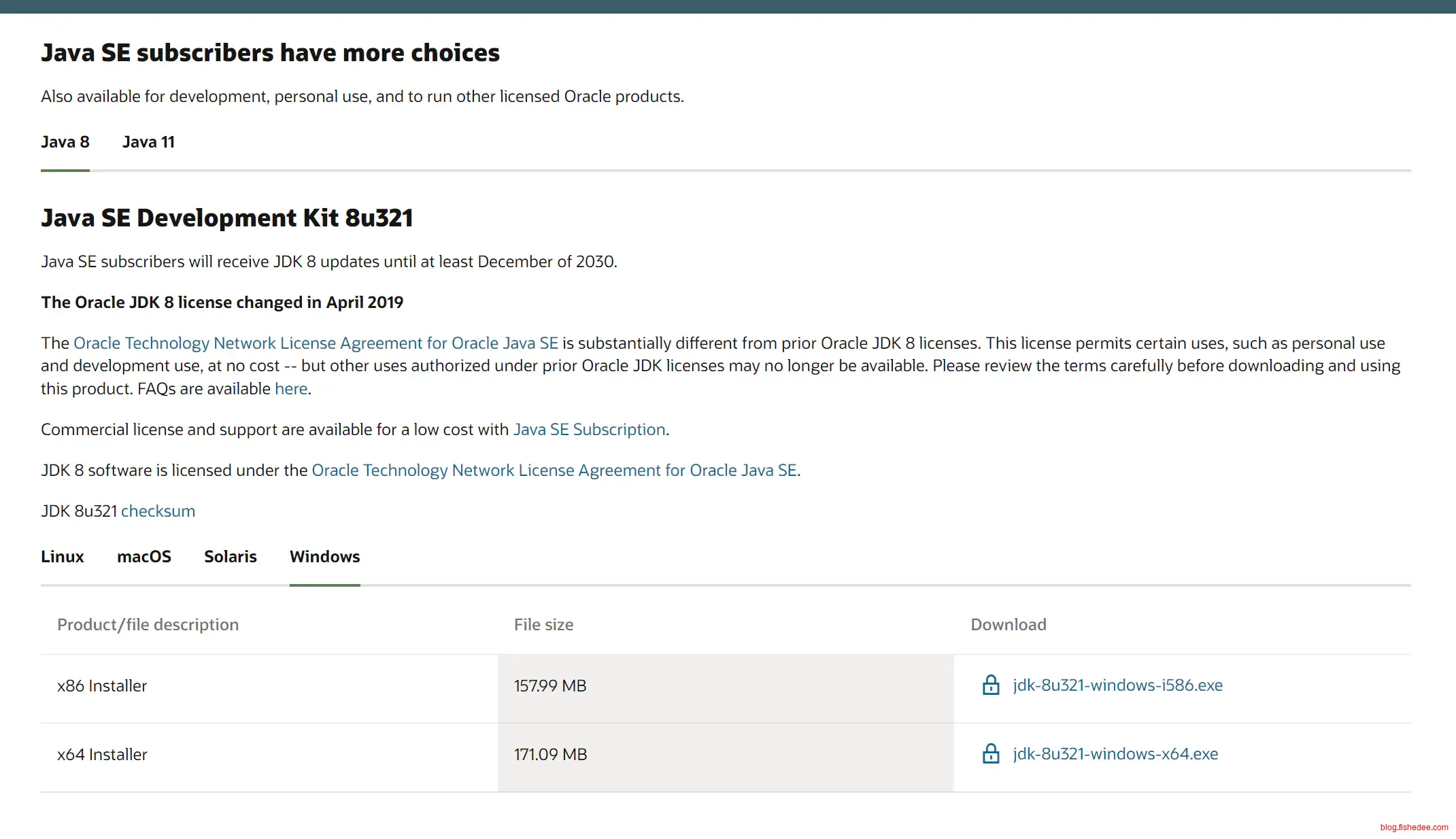Download jdk-8u321-windows-i586.exe
This screenshot has width=1456, height=839.
pos(1117,685)
